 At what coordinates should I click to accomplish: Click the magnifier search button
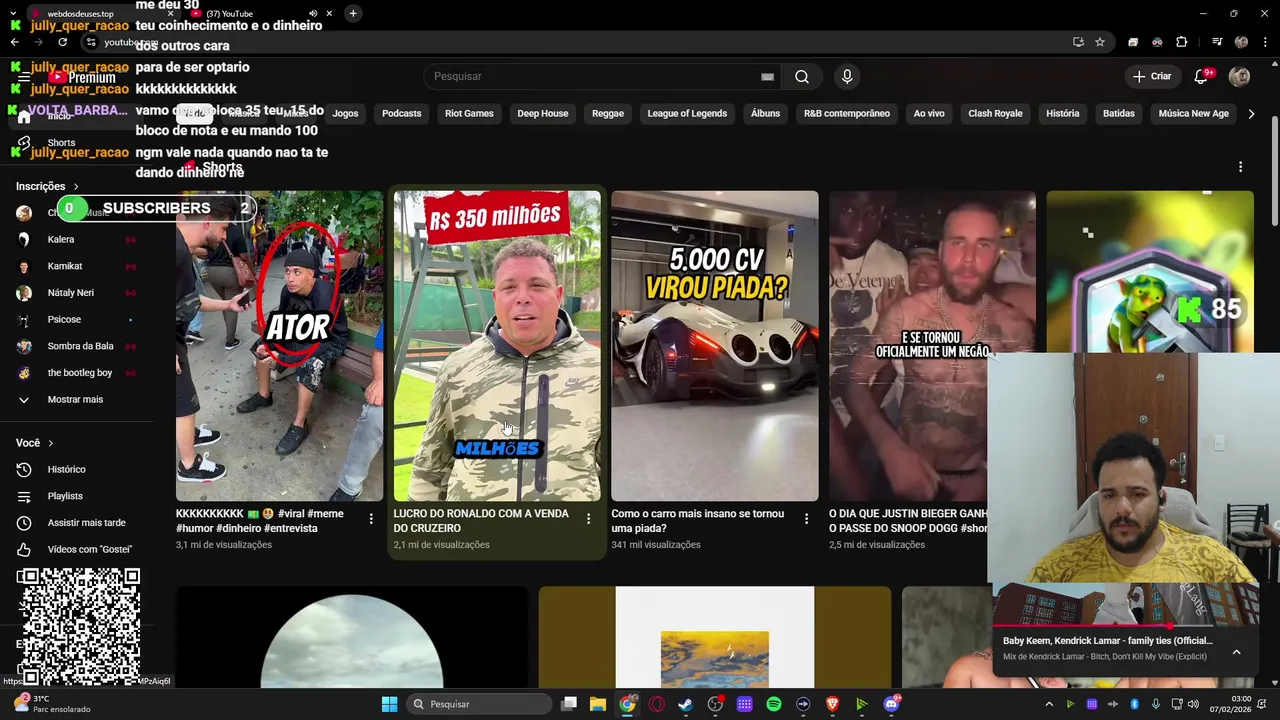[x=802, y=77]
